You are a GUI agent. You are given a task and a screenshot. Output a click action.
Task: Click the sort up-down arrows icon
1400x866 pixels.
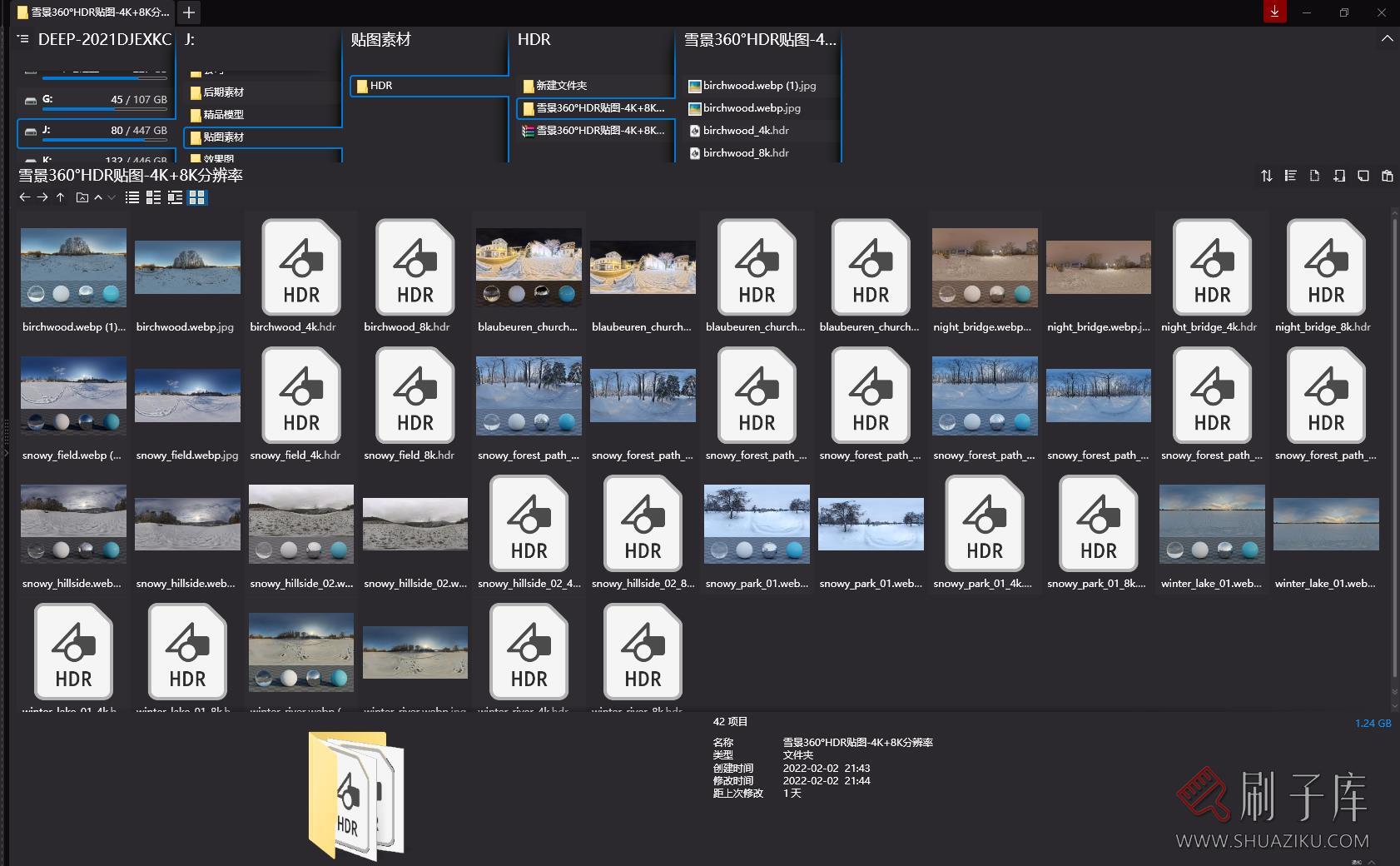coord(1266,176)
